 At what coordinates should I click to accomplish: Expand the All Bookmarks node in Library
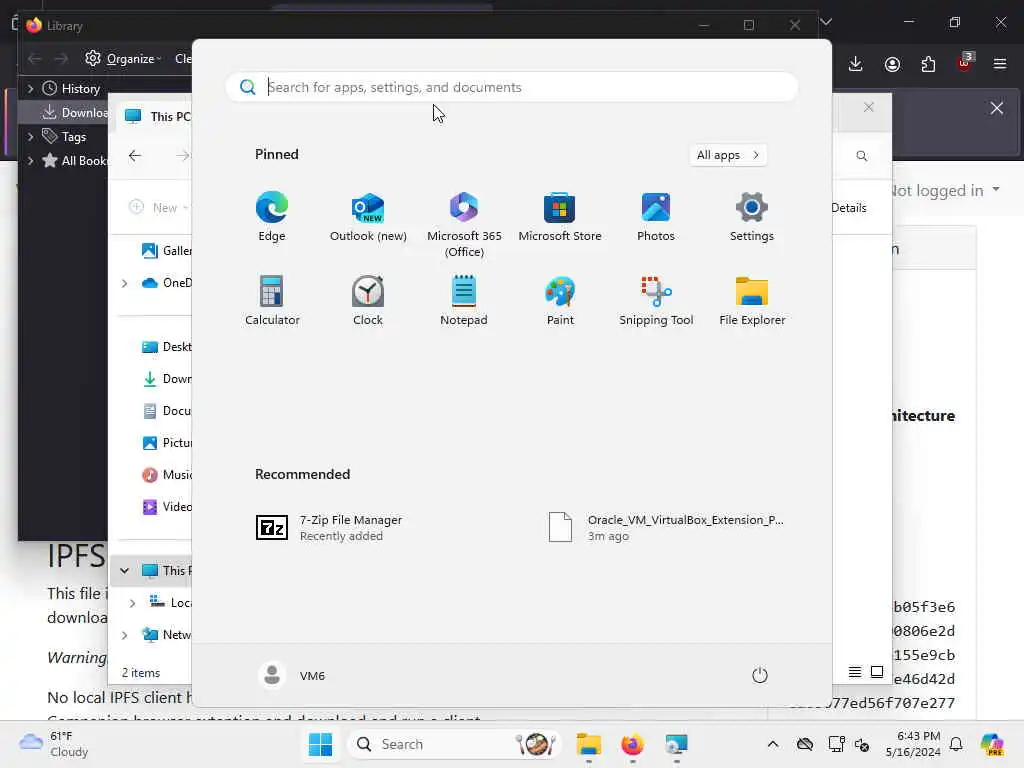[30, 161]
